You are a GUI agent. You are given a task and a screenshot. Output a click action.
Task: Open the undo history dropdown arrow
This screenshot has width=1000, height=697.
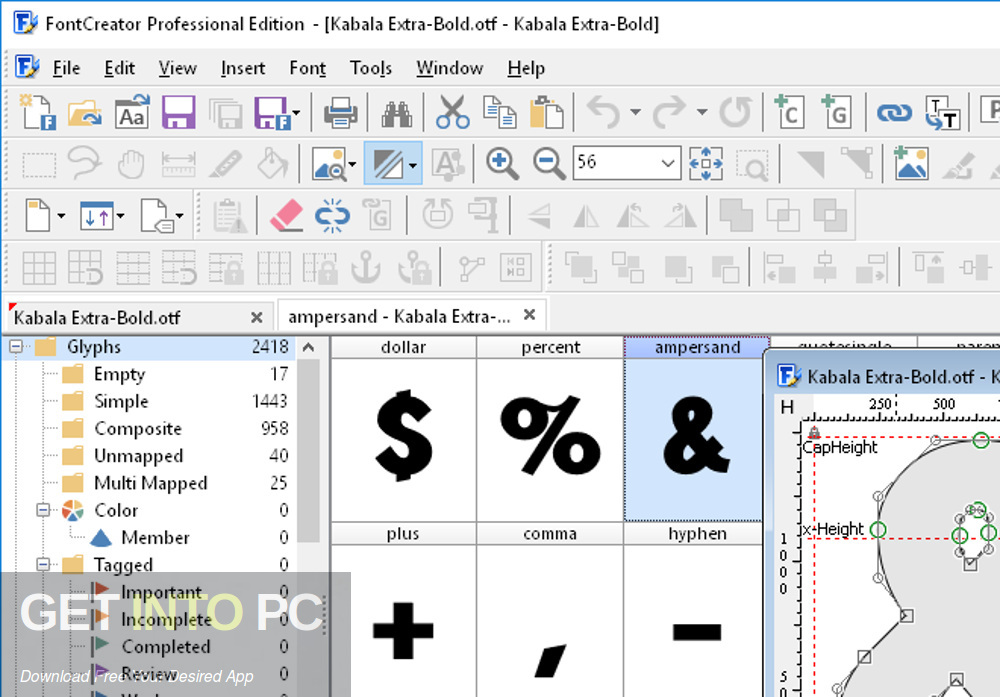coord(635,112)
